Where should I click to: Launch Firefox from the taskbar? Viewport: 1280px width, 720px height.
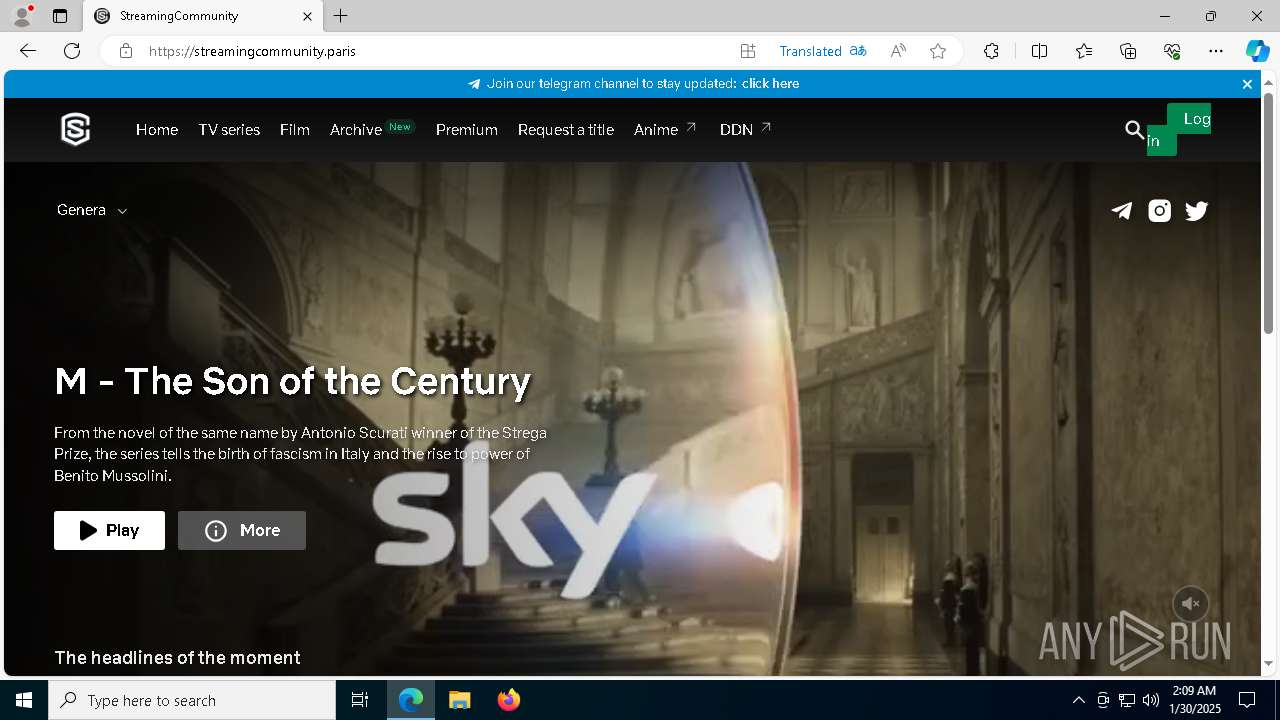point(509,700)
